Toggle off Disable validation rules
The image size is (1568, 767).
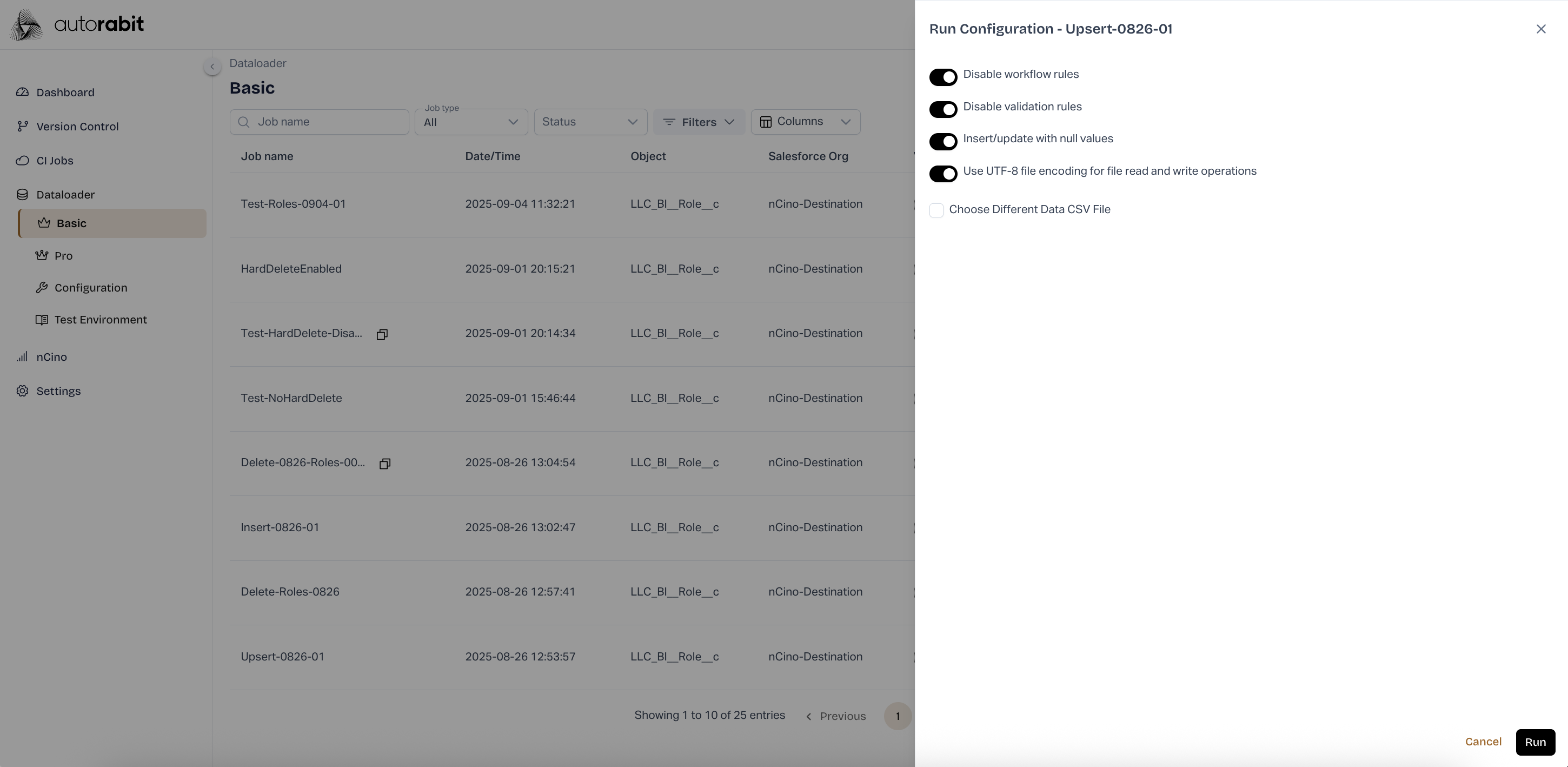943,110
